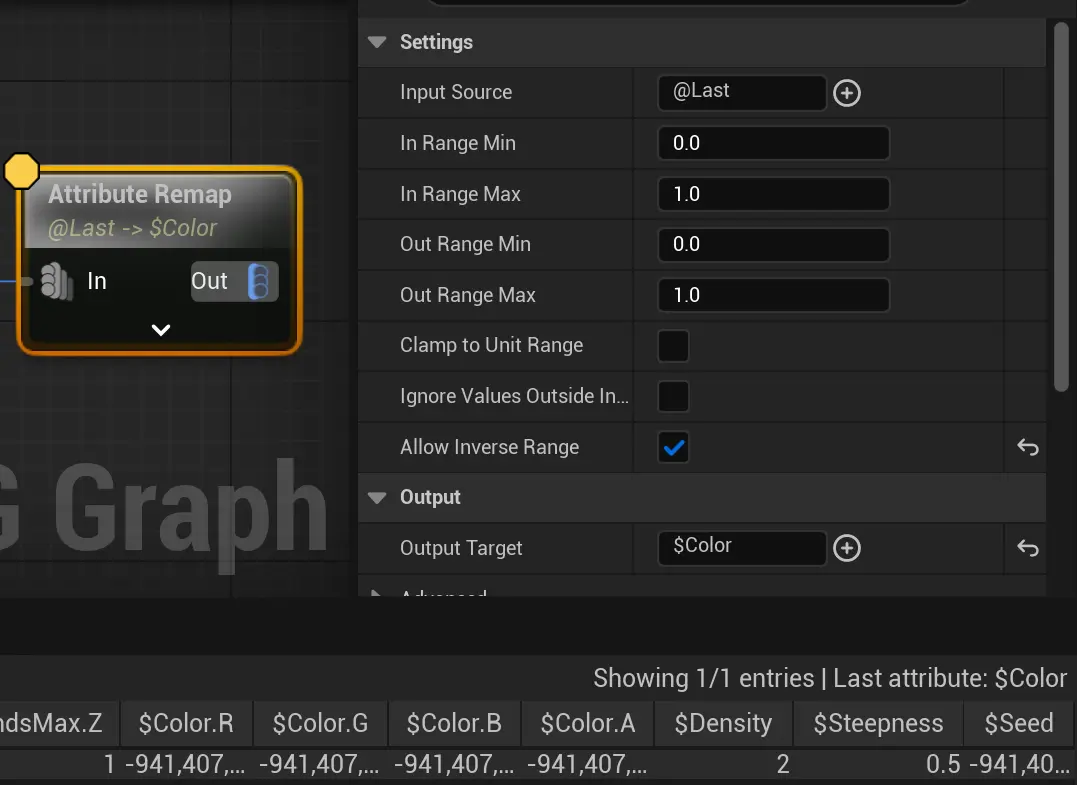The width and height of the screenshot is (1077, 785).
Task: Click the plus icon beside Input Source
Action: point(847,93)
